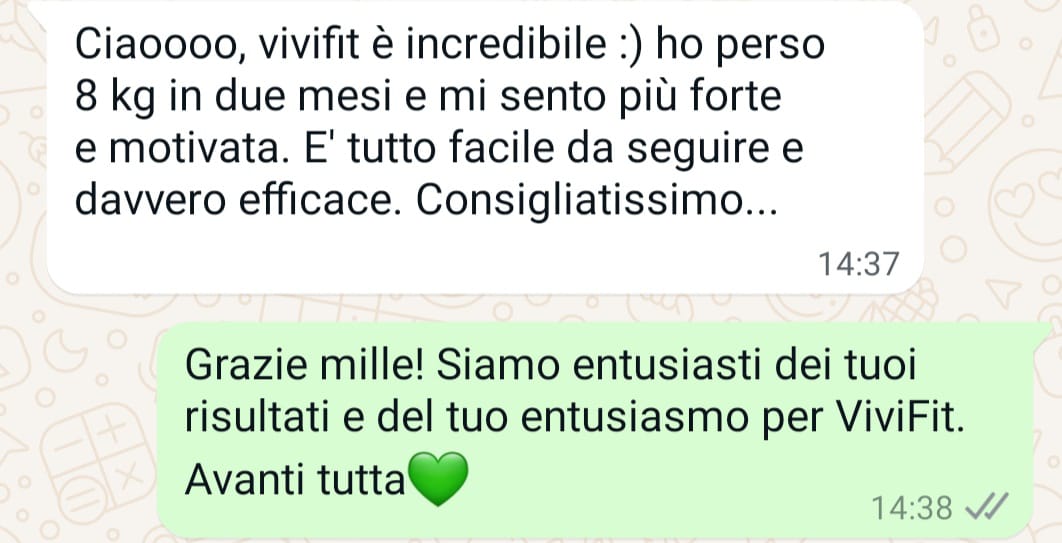Tap the 14:38 timestamp
The image size is (1062, 543).
click(x=912, y=507)
